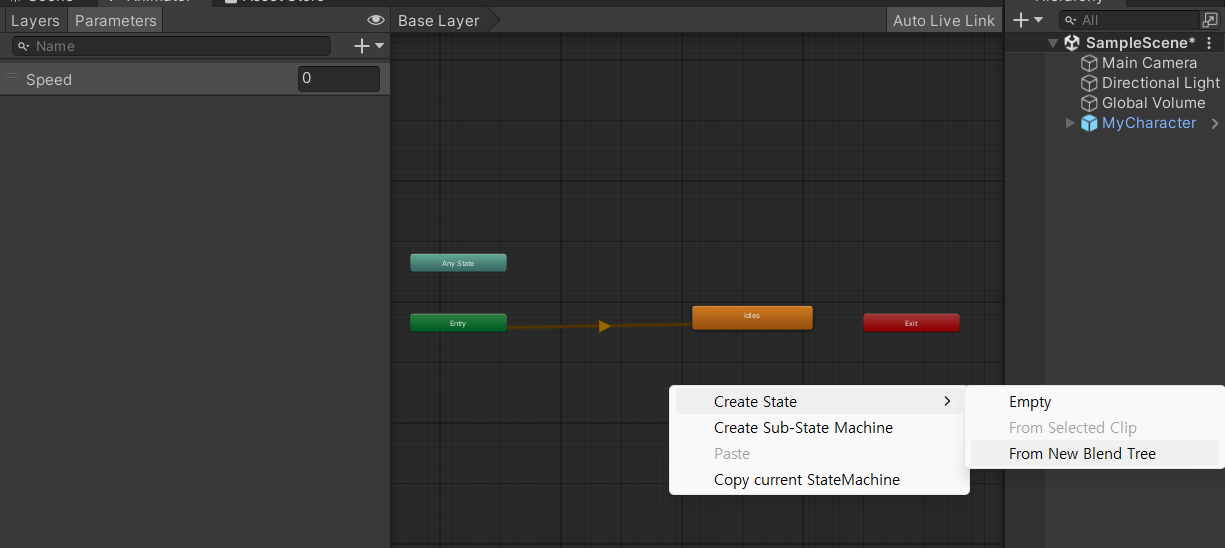The height and width of the screenshot is (548, 1225).
Task: Choose From New Blend Tree
Action: (1095, 454)
